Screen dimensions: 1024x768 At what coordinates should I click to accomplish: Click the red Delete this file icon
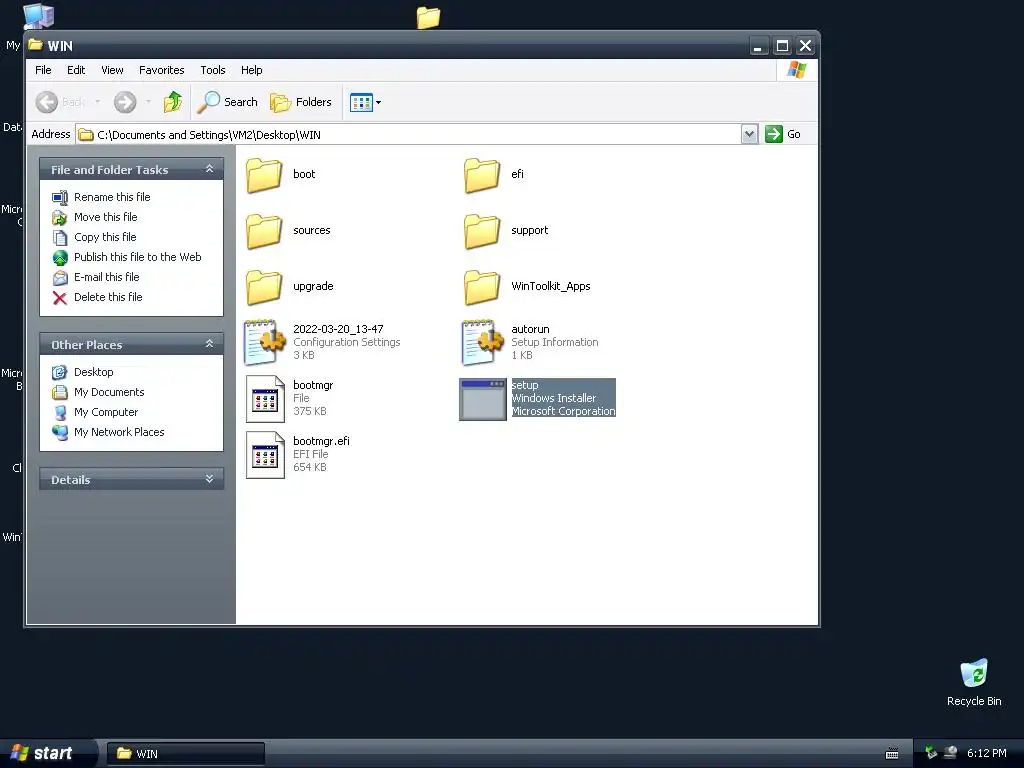[x=60, y=298]
